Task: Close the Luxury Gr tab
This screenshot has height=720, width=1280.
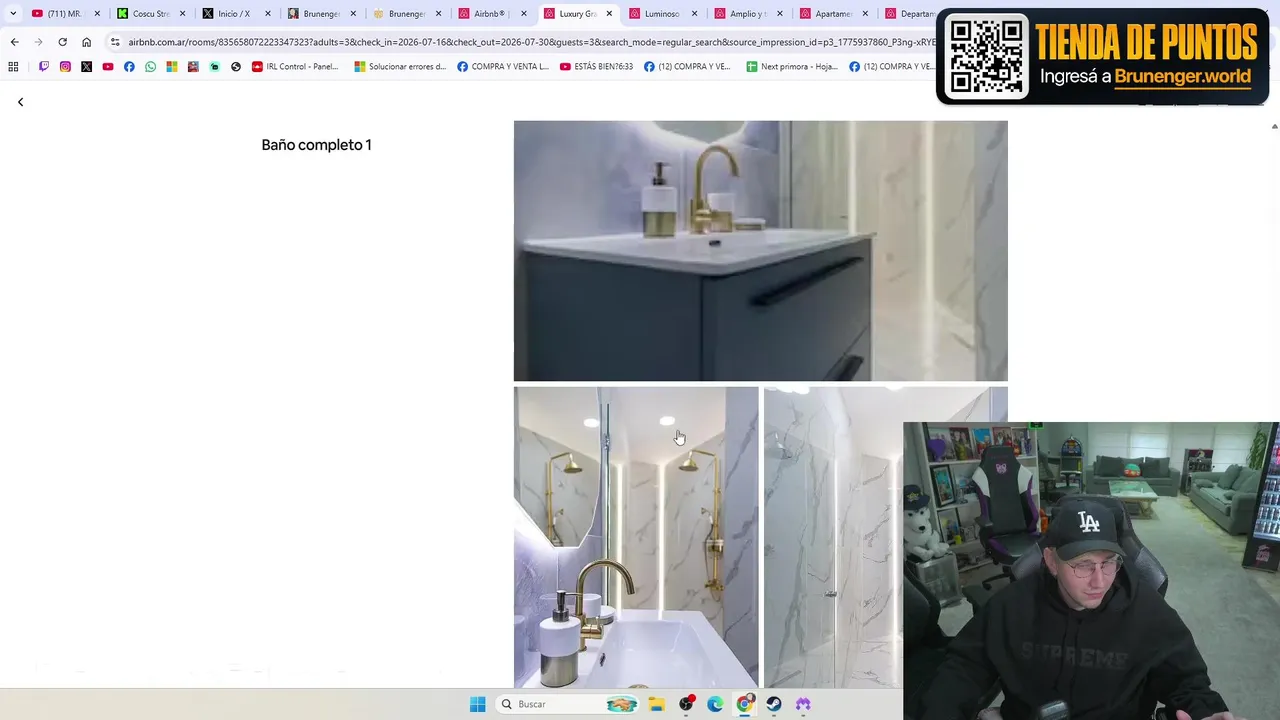Action: tap(609, 14)
